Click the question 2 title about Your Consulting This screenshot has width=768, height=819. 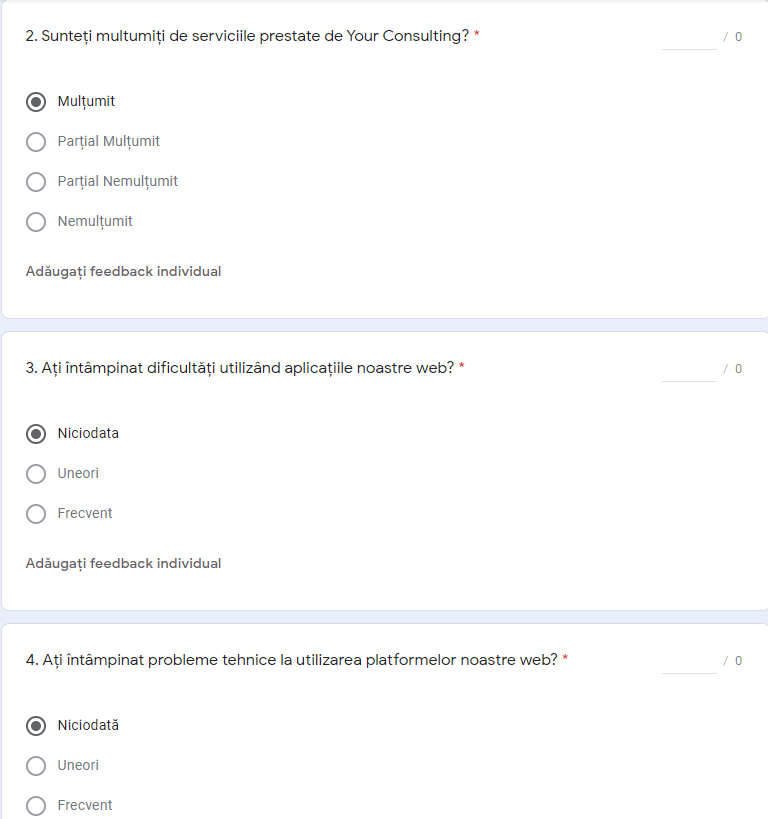click(247, 36)
